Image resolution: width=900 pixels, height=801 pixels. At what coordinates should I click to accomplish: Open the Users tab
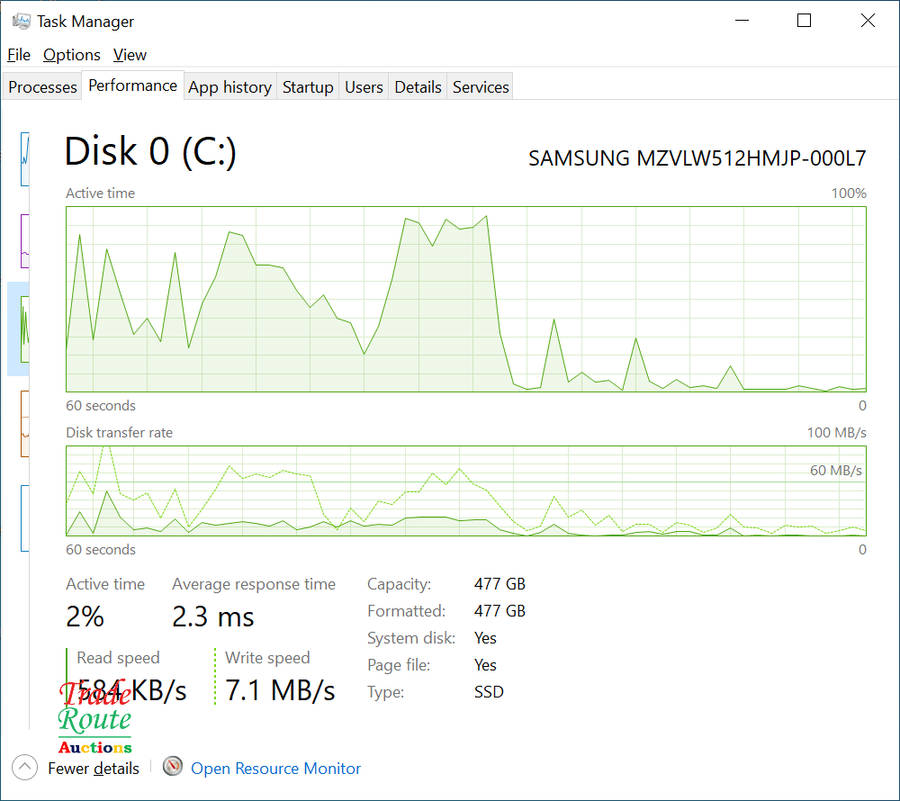coord(363,87)
